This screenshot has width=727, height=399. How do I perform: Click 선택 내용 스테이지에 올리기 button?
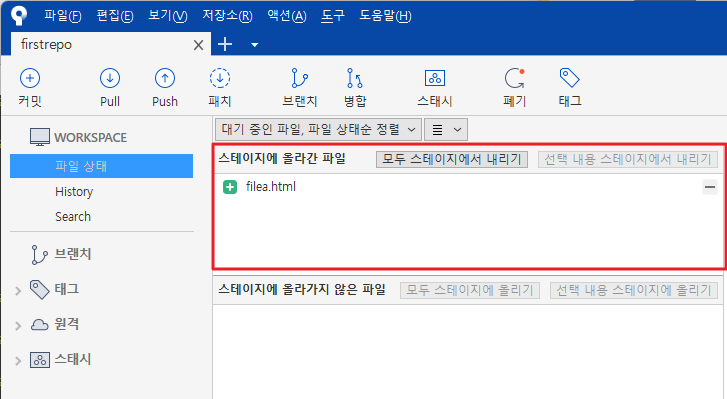(x=634, y=290)
